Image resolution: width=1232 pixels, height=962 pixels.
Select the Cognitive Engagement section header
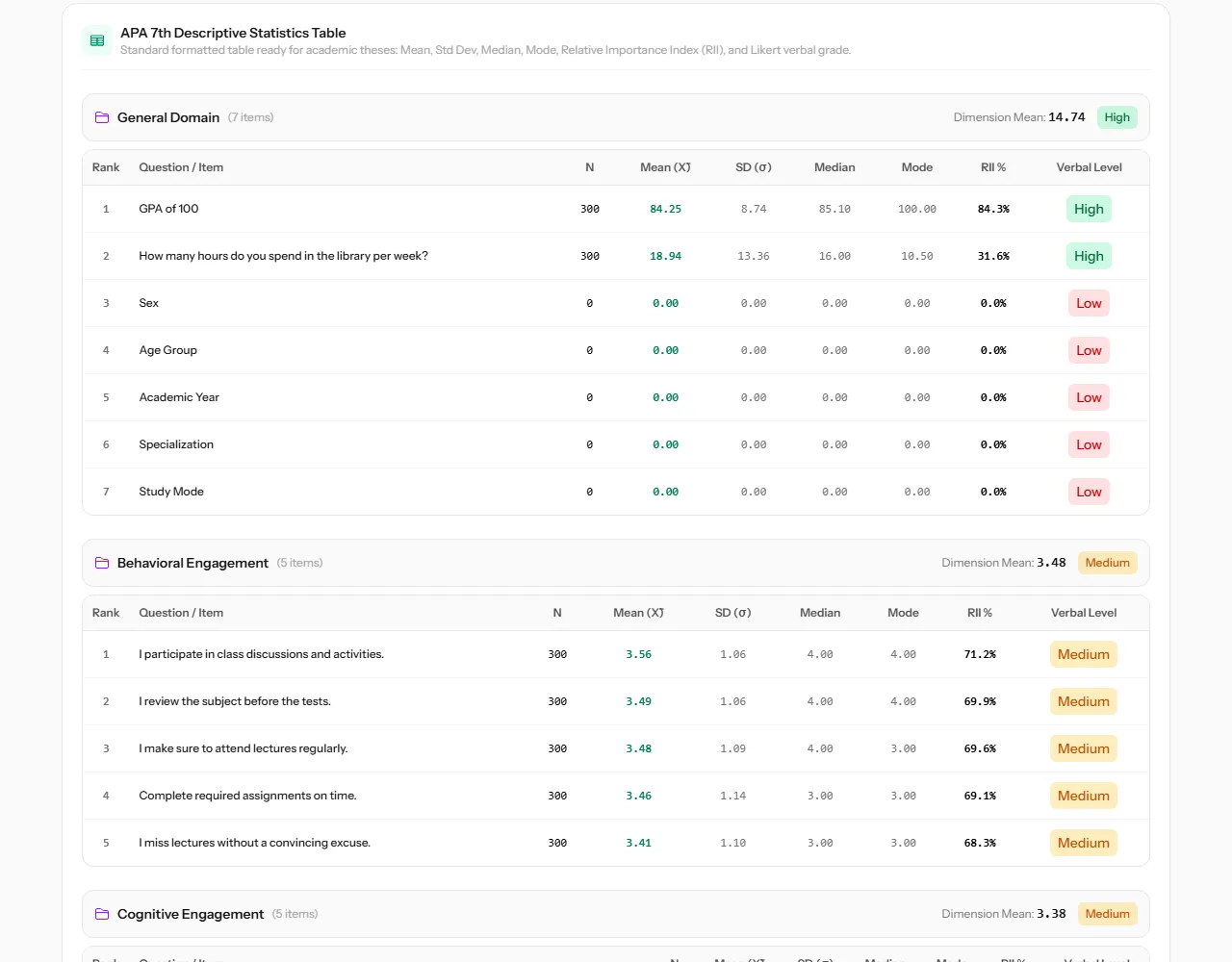click(x=616, y=914)
